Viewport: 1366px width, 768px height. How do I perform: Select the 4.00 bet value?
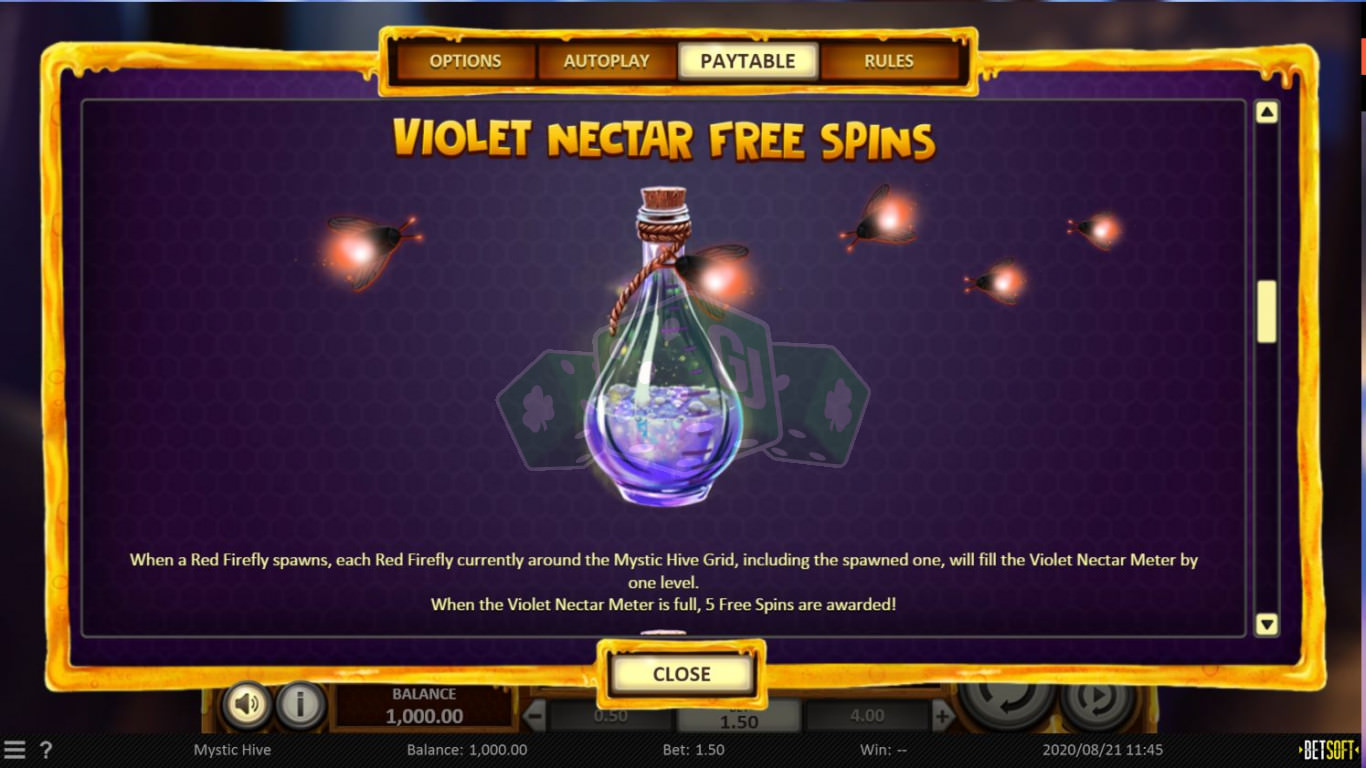point(867,715)
